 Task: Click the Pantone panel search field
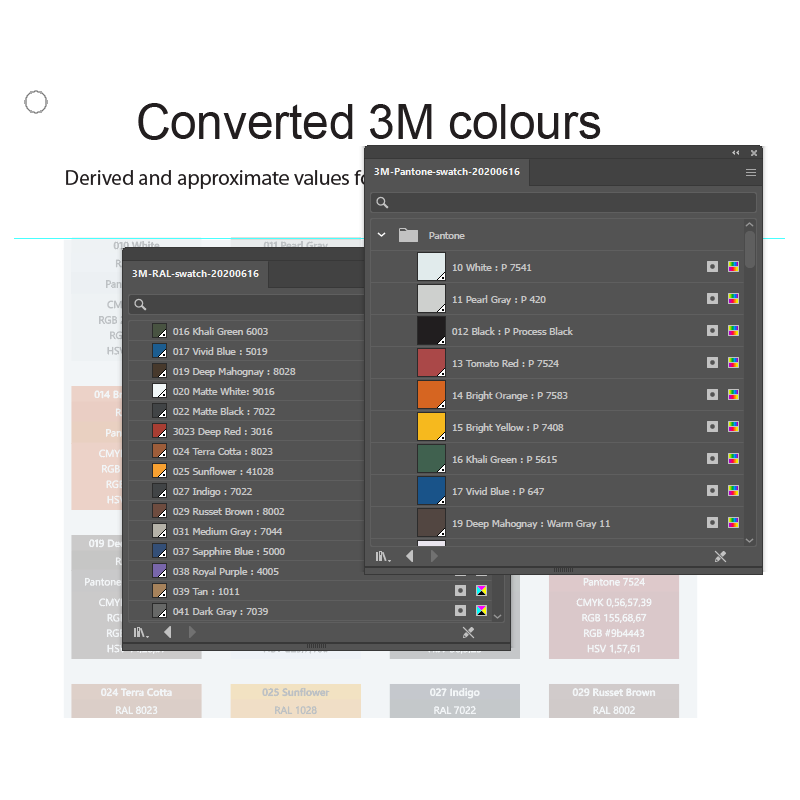tap(563, 203)
